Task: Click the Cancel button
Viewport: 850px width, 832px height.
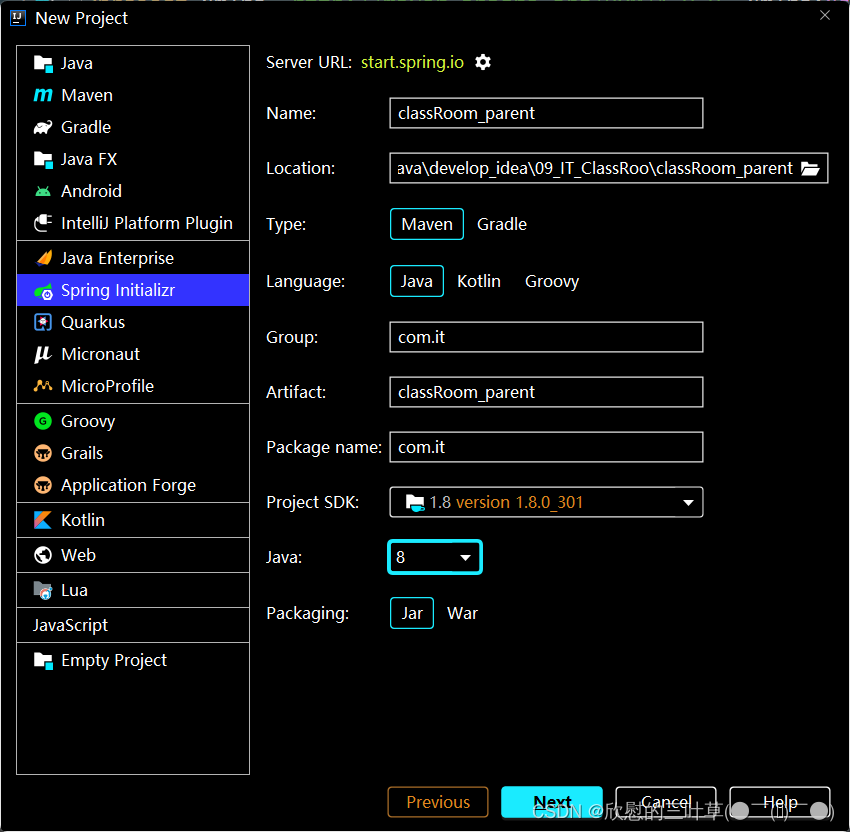Action: pyautogui.click(x=666, y=802)
